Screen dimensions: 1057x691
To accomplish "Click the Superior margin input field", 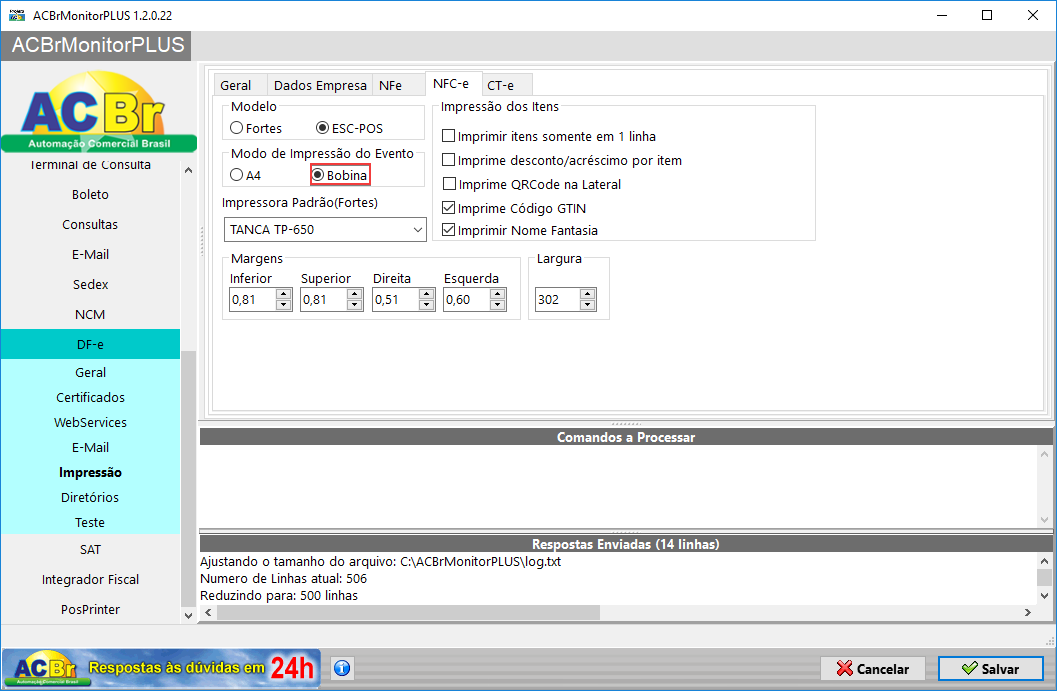I will click(x=324, y=299).
